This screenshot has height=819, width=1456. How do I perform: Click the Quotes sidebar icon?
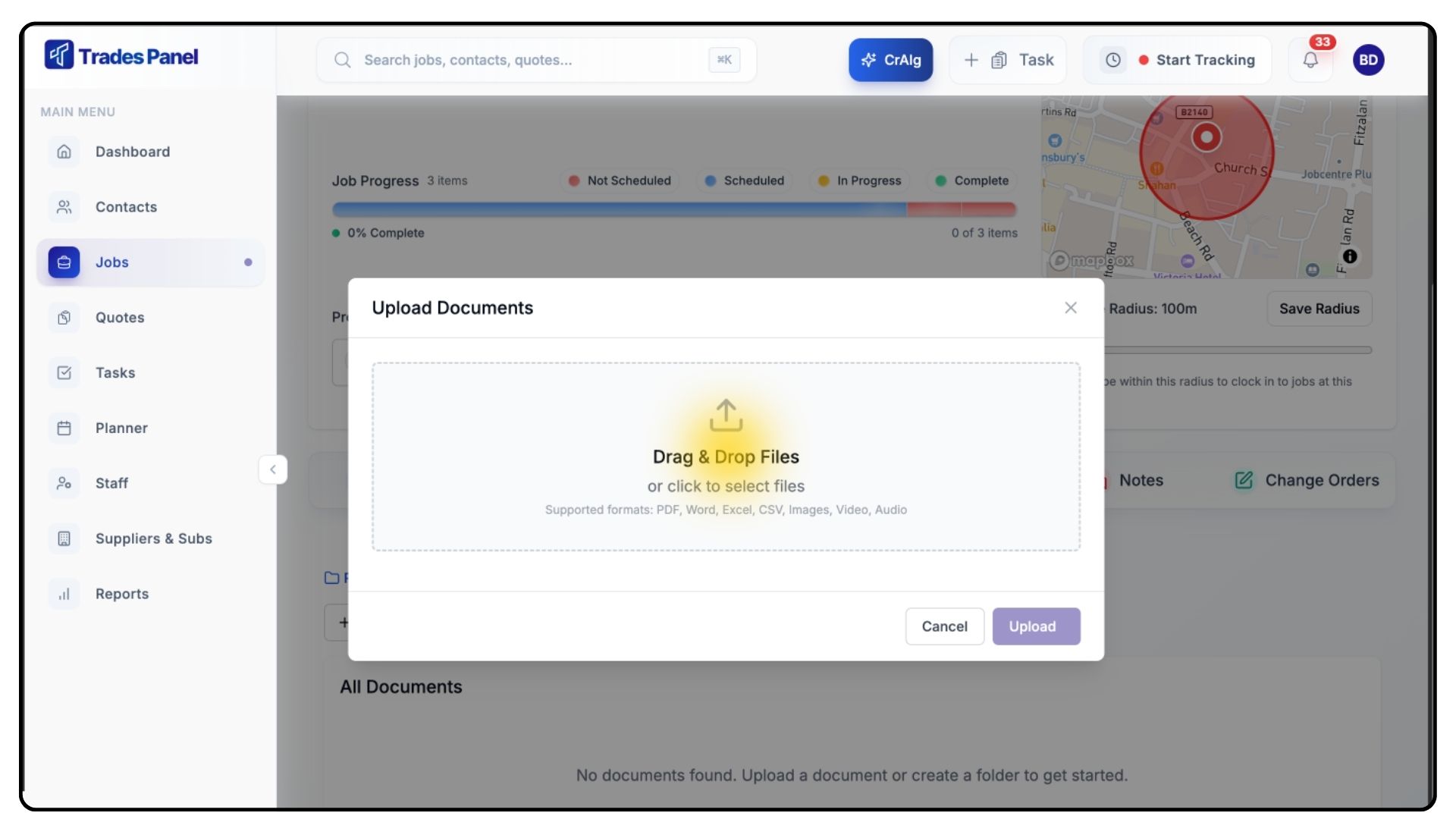[x=64, y=318]
